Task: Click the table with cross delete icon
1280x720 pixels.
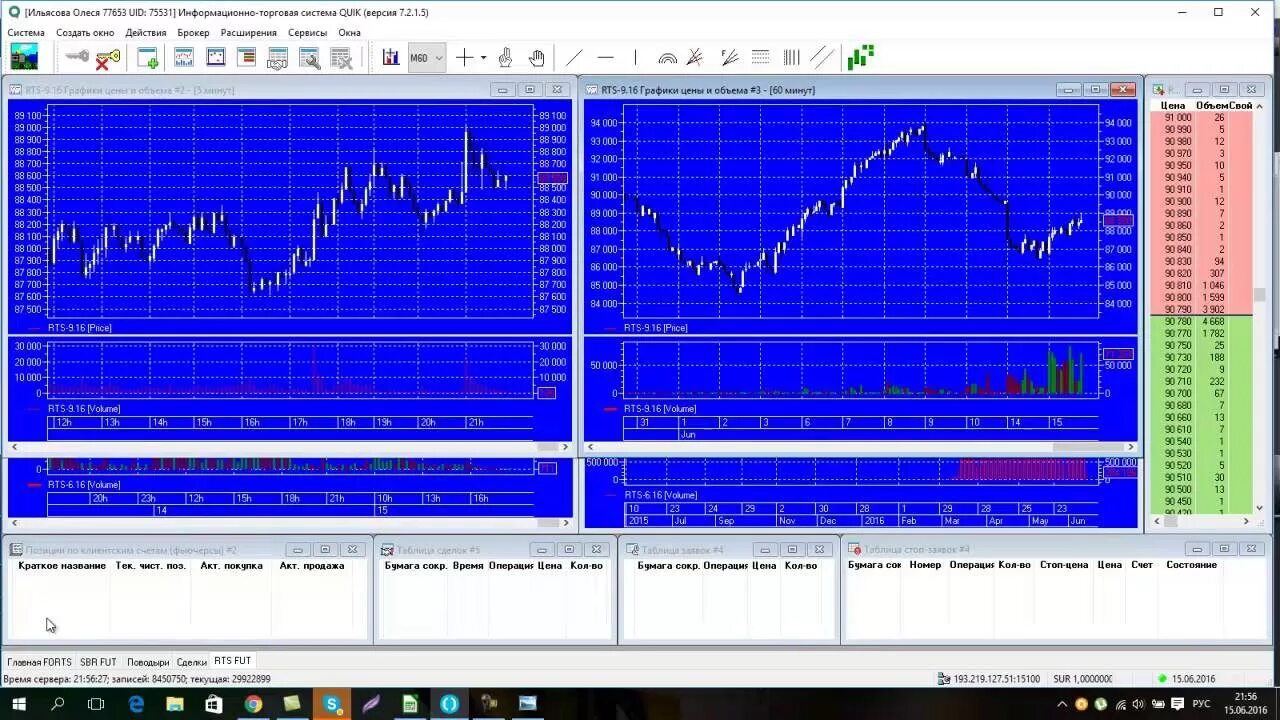Action: [x=341, y=58]
